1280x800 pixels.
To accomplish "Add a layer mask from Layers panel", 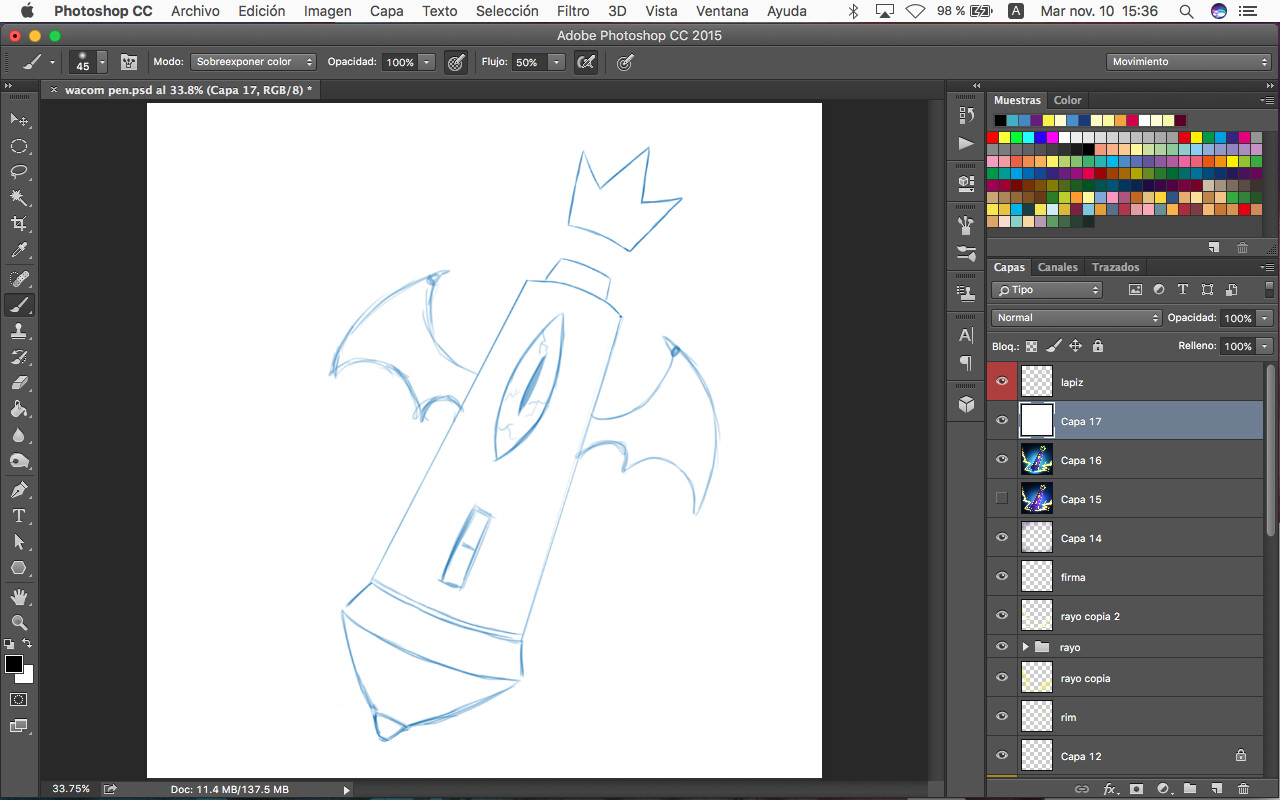I will pyautogui.click(x=1136, y=789).
